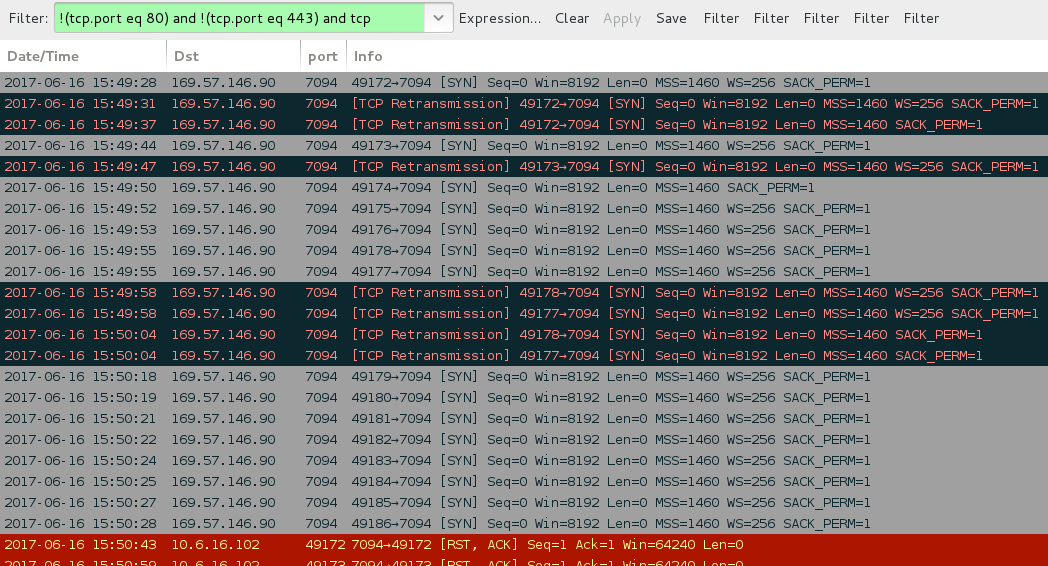
Task: Click the greyed-out Apply button
Action: coord(622,19)
